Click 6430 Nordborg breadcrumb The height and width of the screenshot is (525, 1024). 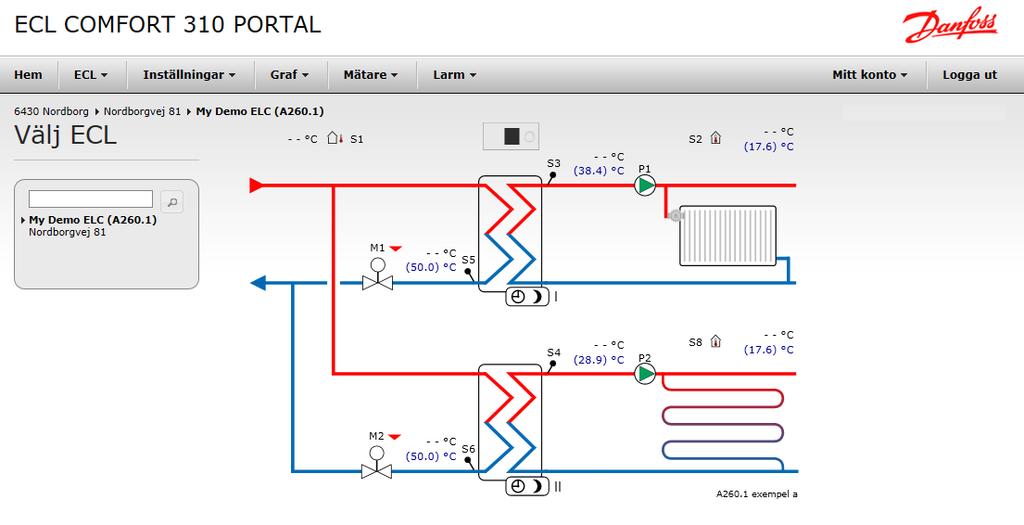tap(52, 112)
